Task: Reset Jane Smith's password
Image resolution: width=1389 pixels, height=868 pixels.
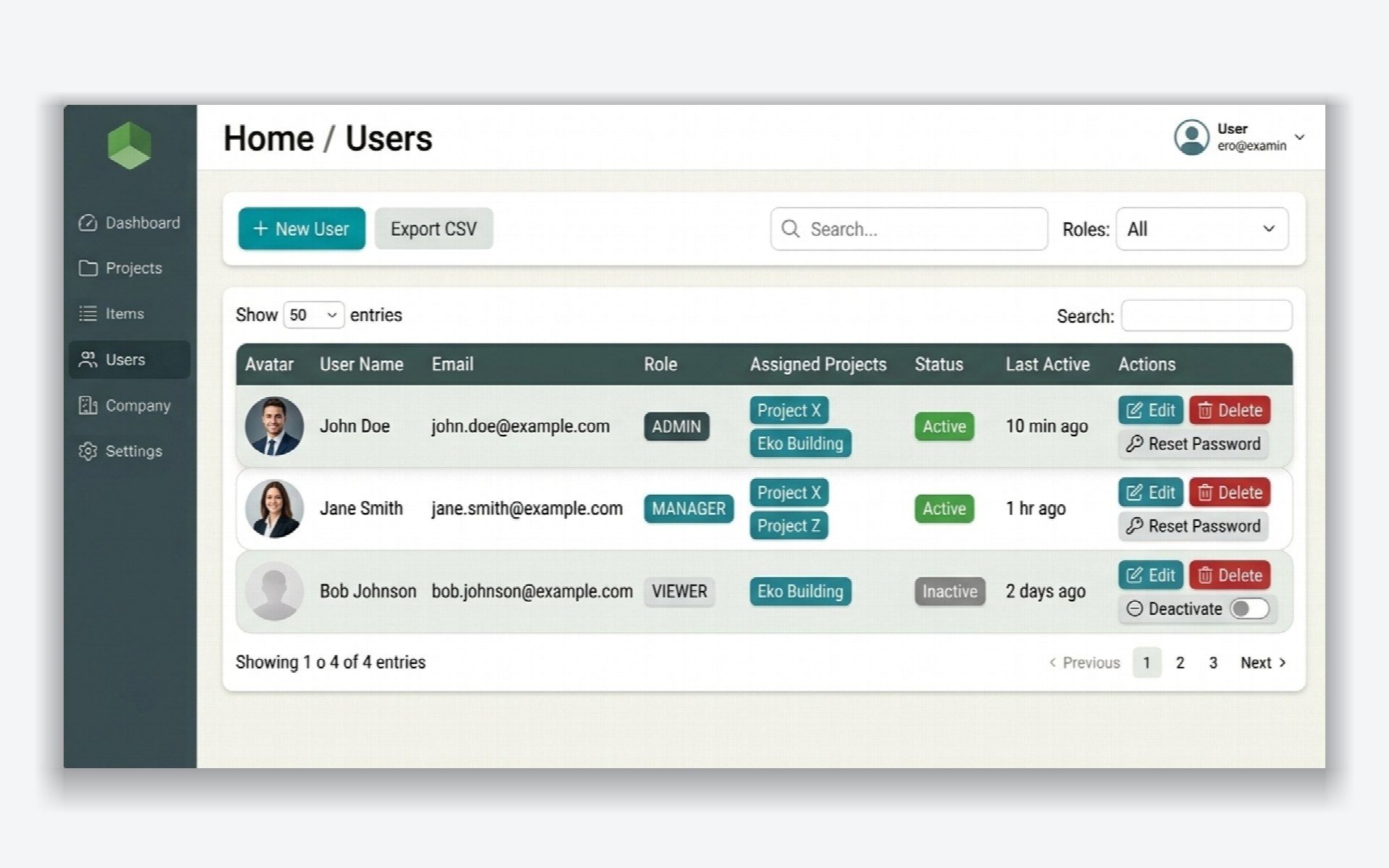Action: pyautogui.click(x=1194, y=526)
